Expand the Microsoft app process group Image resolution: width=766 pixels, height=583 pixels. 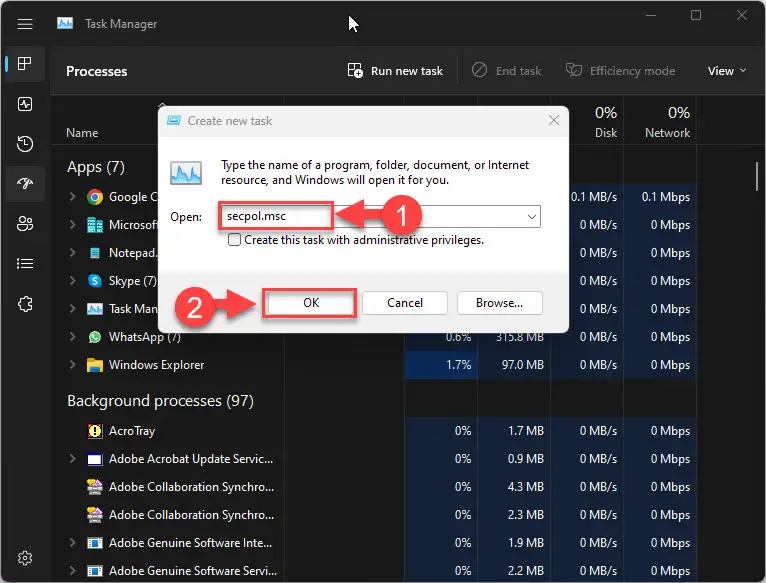(72, 224)
